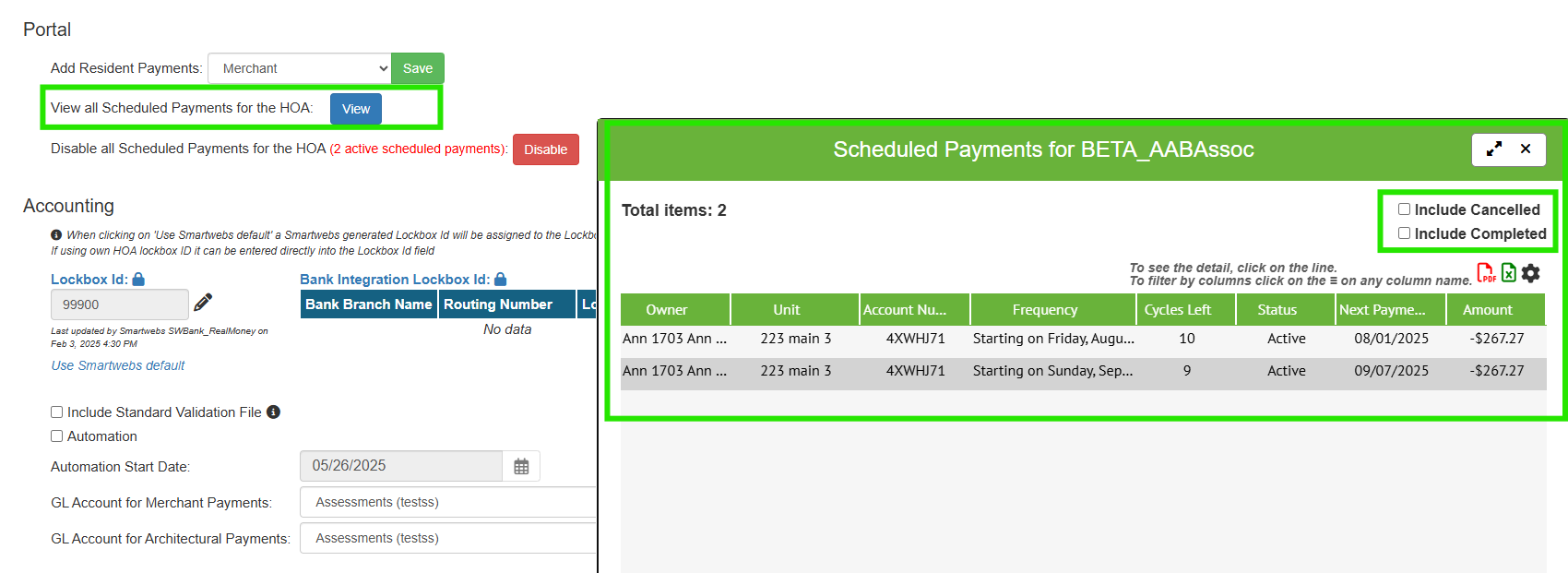
Task: Click the red Disable button
Action: click(545, 149)
